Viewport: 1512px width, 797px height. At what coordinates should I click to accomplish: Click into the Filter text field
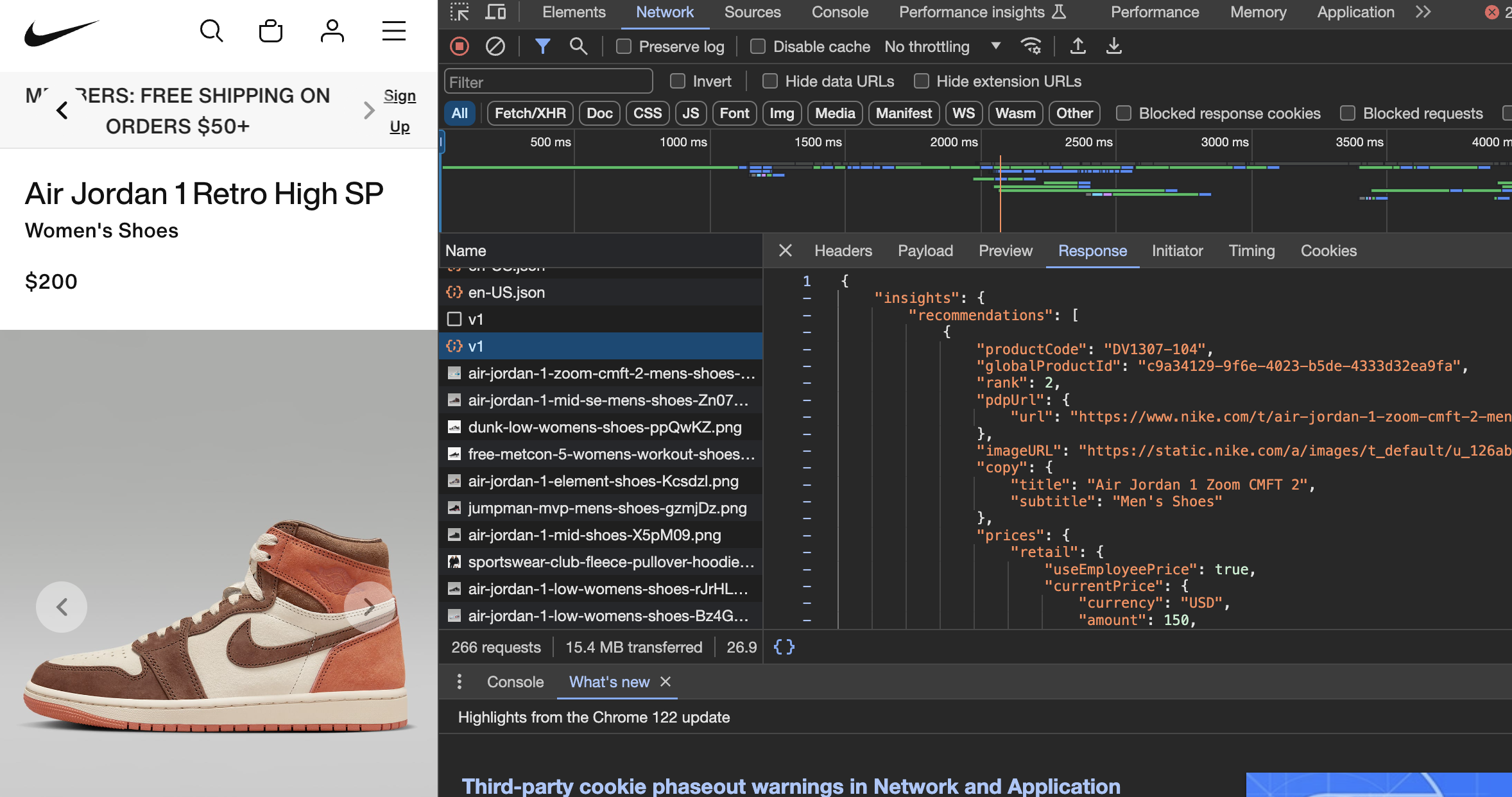[548, 82]
